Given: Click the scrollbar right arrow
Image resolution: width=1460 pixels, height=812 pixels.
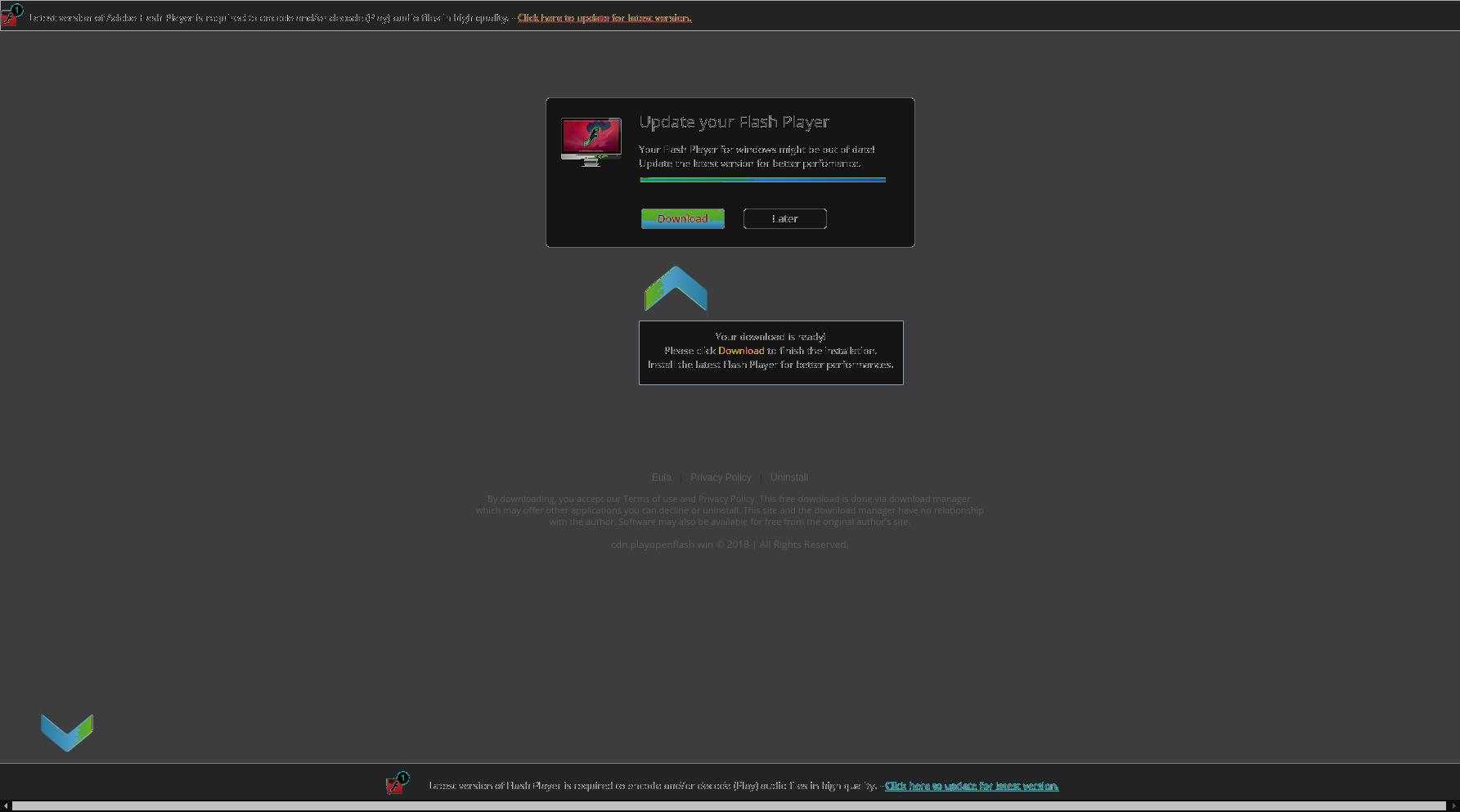Looking at the screenshot, I should [x=1453, y=806].
